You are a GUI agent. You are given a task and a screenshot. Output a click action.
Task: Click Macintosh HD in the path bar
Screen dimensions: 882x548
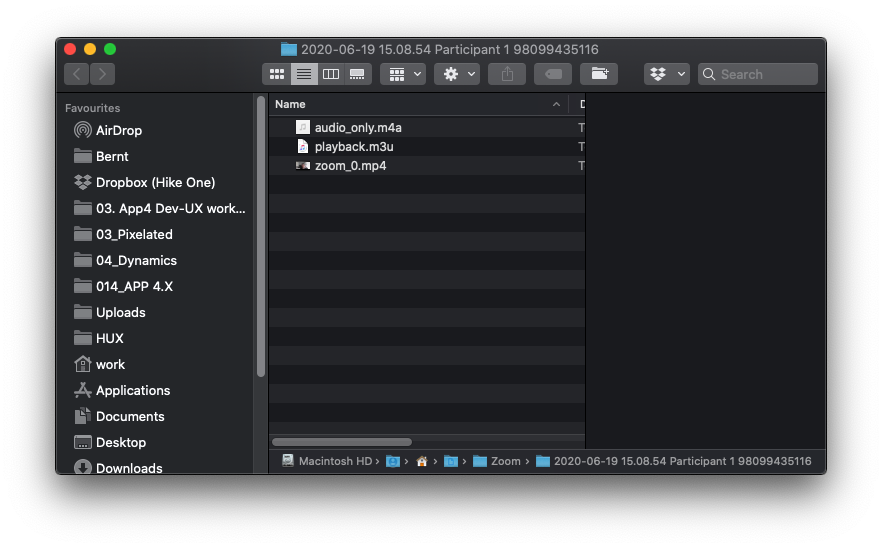tap(327, 461)
